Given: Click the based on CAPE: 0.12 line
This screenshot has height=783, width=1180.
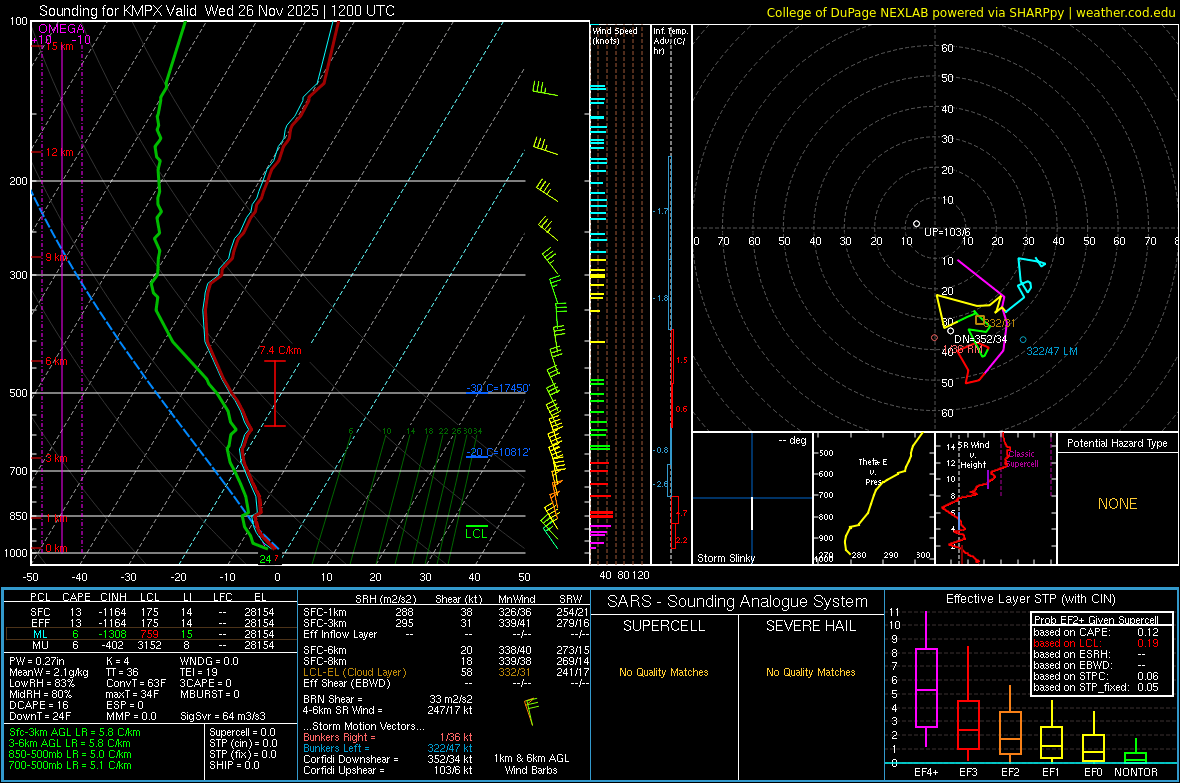Looking at the screenshot, I should 1096,632.
